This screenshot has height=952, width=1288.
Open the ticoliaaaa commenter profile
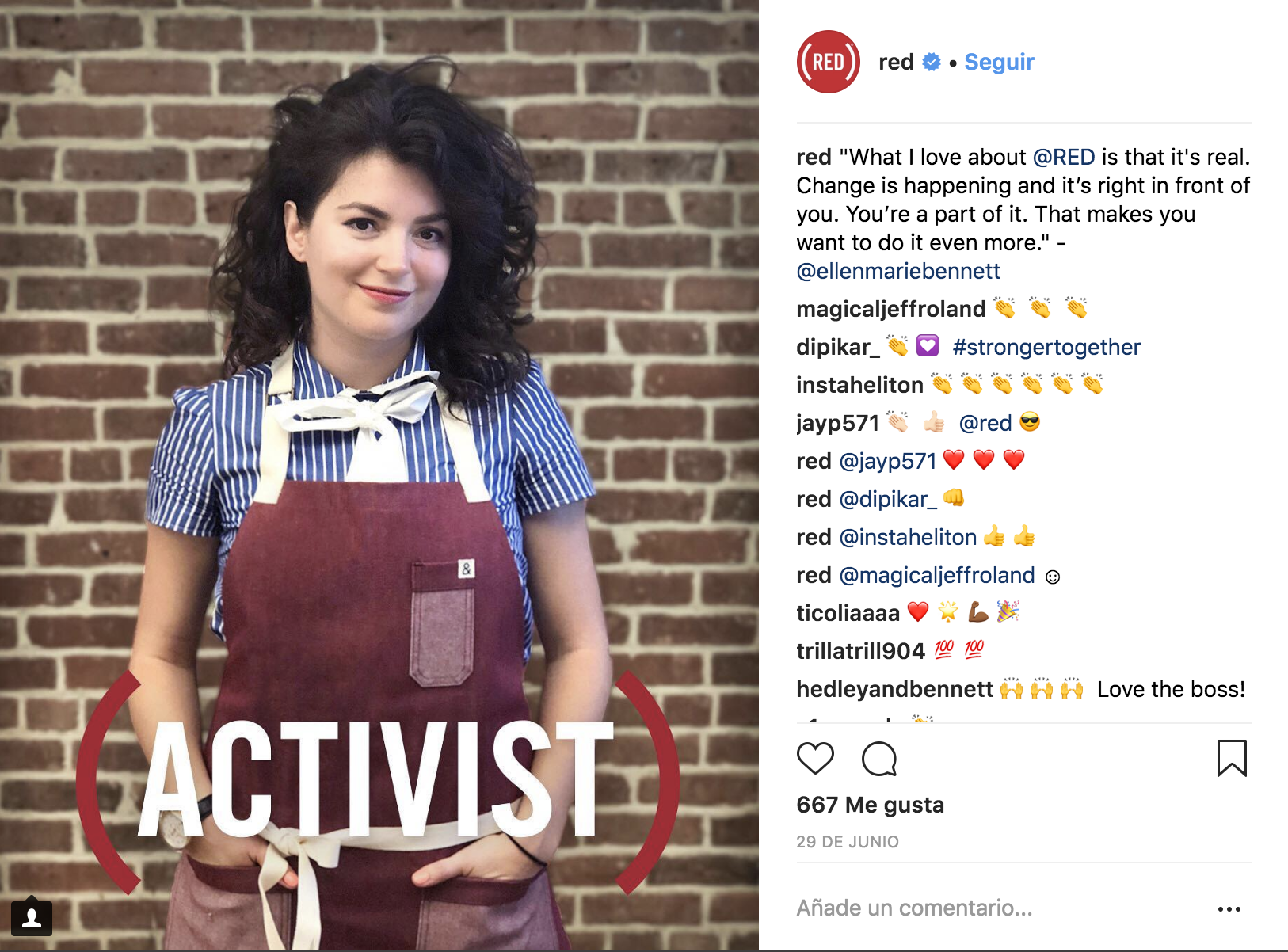click(x=848, y=613)
